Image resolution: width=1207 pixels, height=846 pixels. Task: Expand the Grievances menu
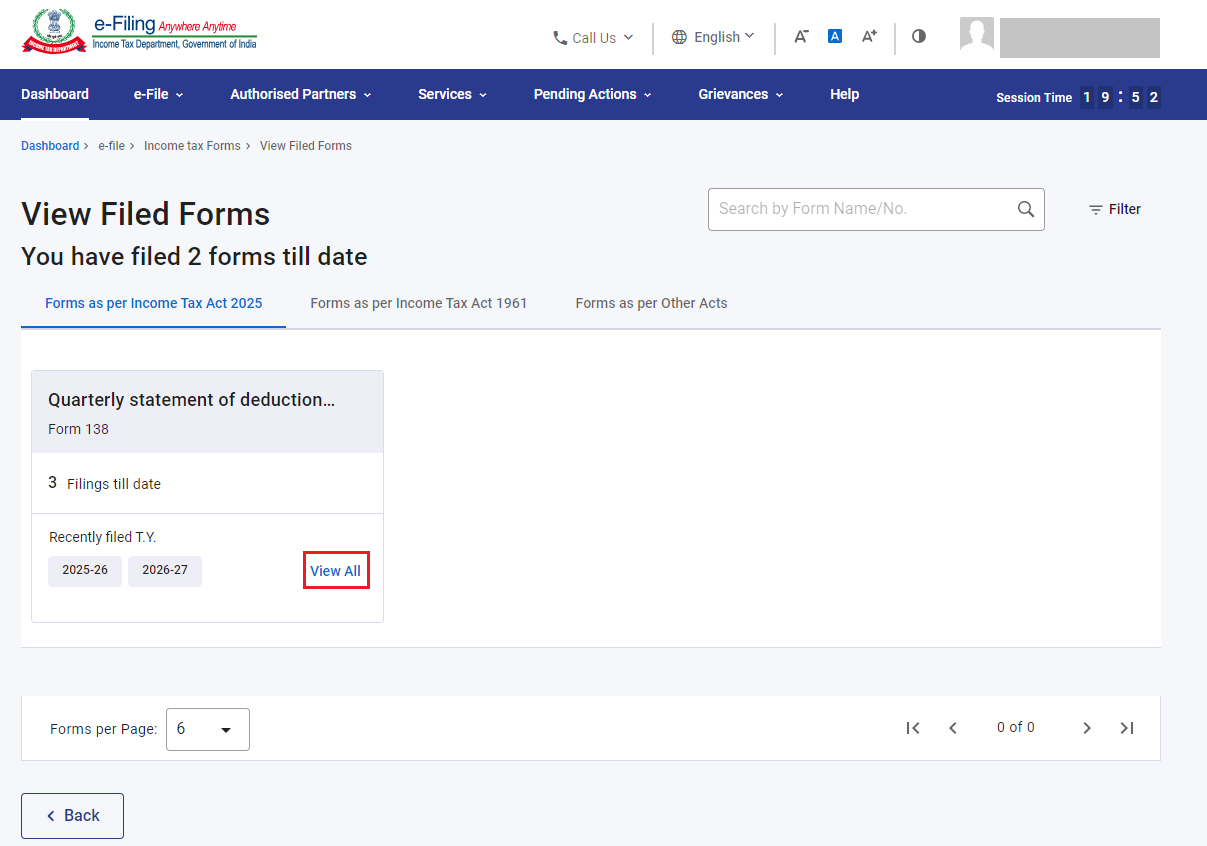tap(740, 94)
